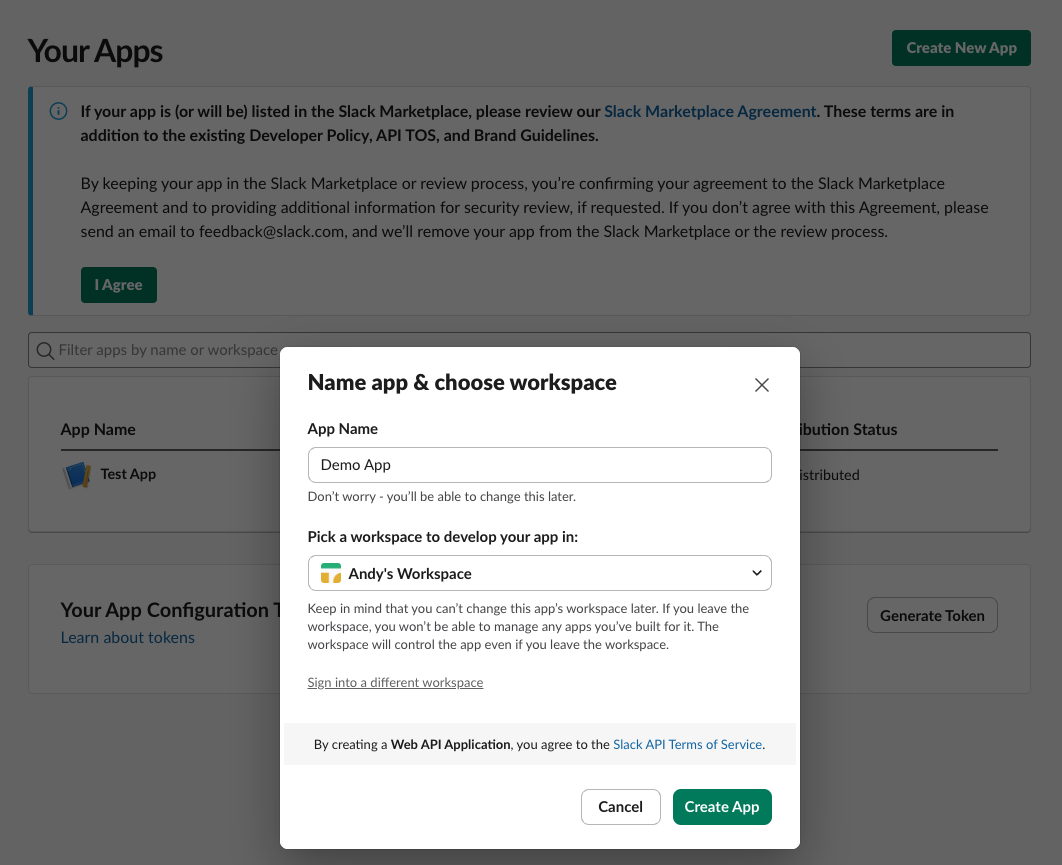The width and height of the screenshot is (1062, 865).
Task: Click the I Agree button
Action: point(118,285)
